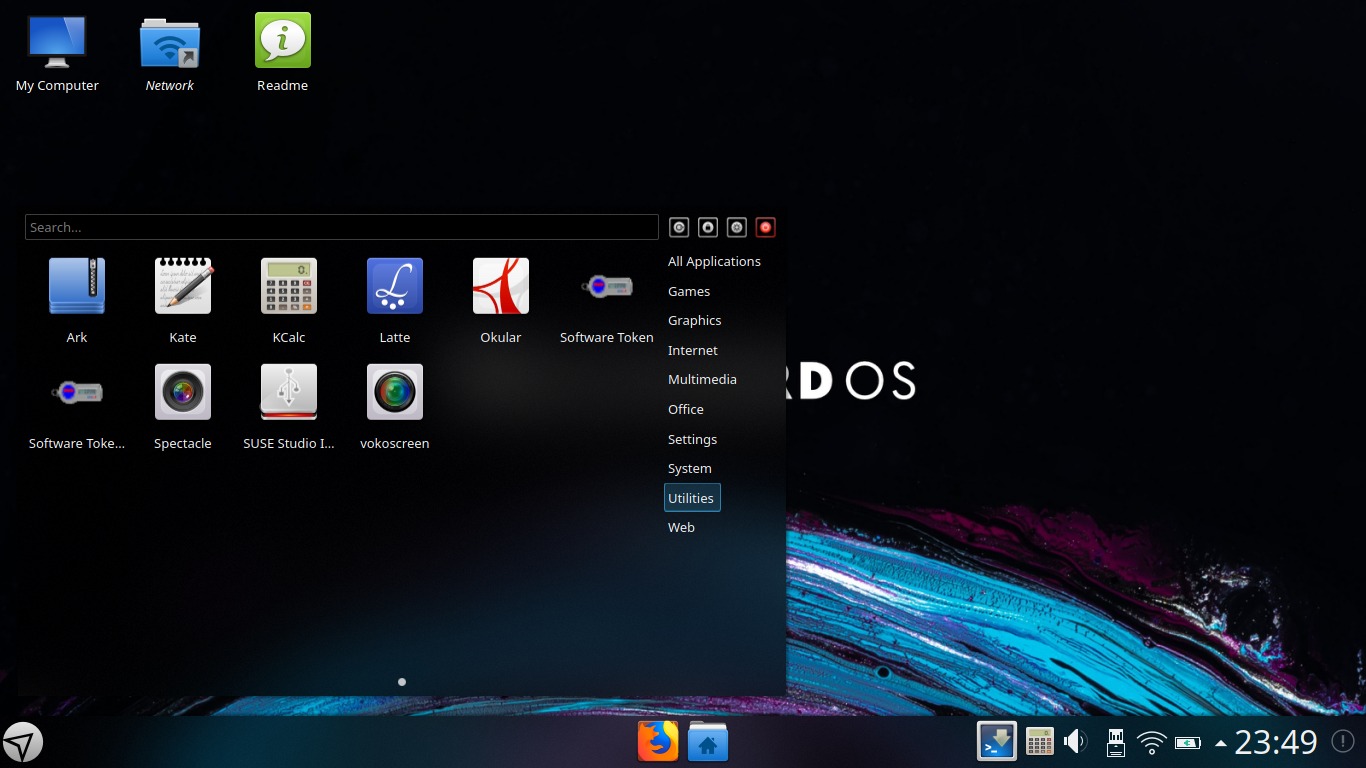Switch to the Settings category
The image size is (1366, 768).
coord(692,439)
